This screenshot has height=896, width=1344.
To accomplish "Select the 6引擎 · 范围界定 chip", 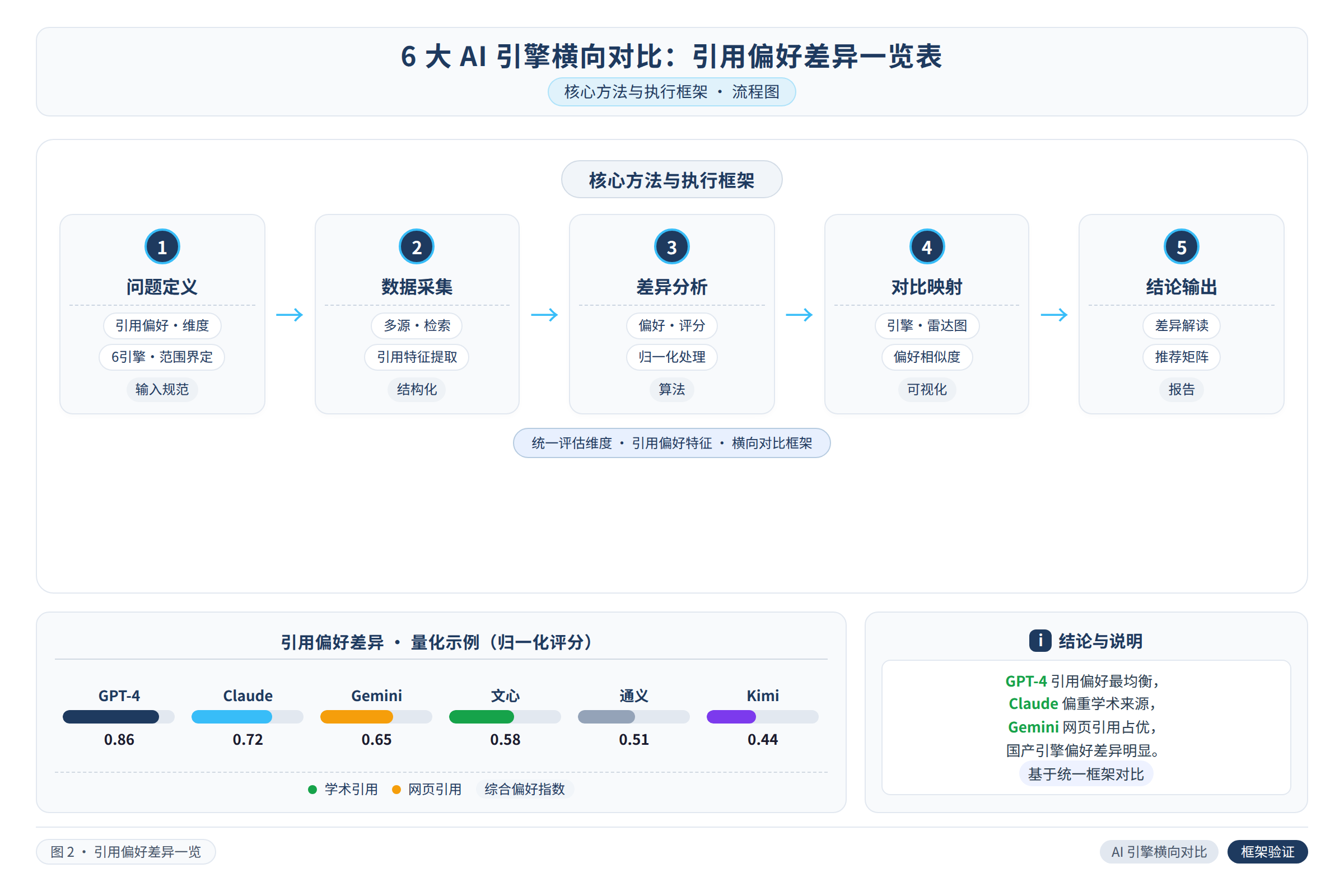I will click(x=162, y=357).
